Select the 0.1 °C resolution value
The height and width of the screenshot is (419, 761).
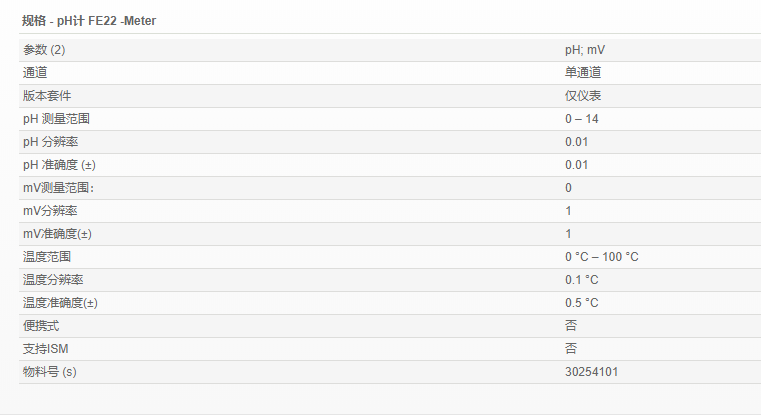point(582,280)
